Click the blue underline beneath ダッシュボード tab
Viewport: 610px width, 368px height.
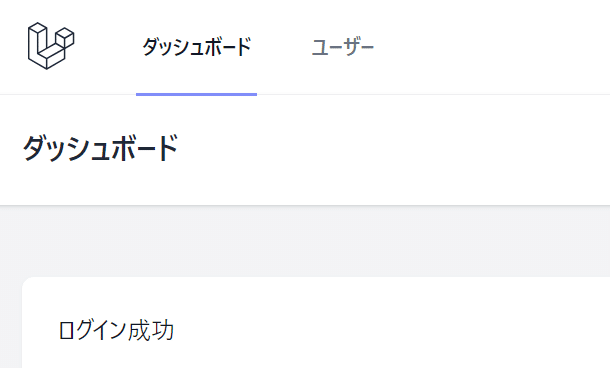coord(196,94)
